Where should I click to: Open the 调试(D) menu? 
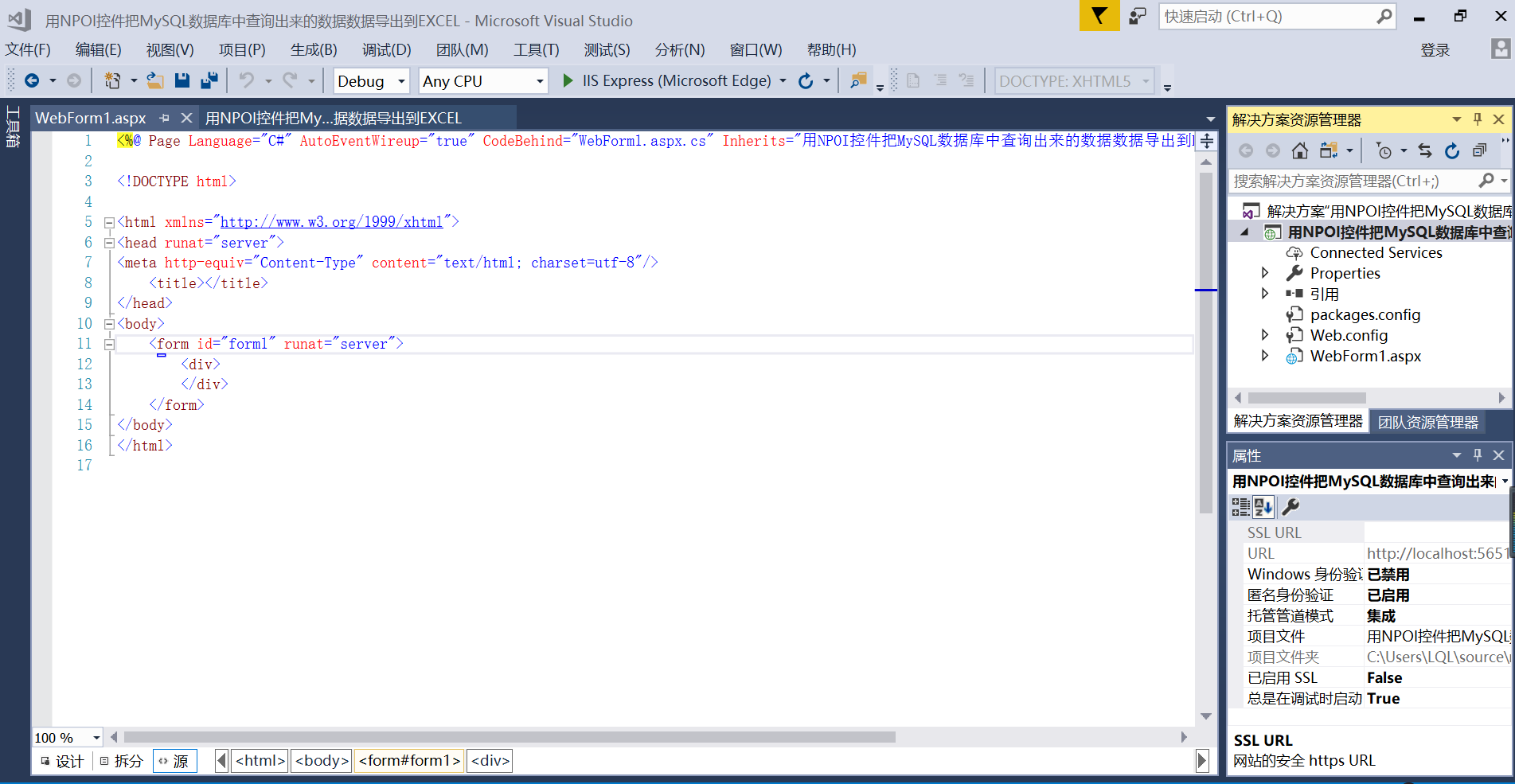coord(386,49)
